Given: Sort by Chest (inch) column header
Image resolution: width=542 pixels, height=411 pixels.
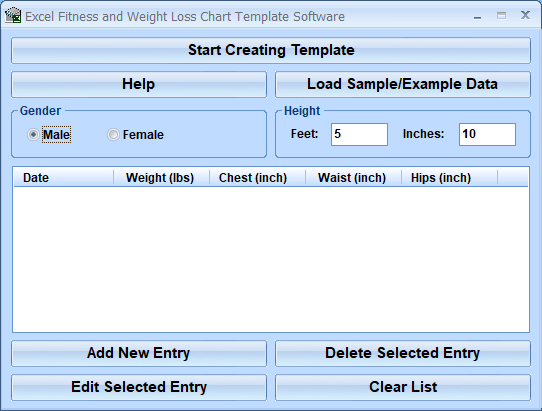Looking at the screenshot, I should coord(258,178).
